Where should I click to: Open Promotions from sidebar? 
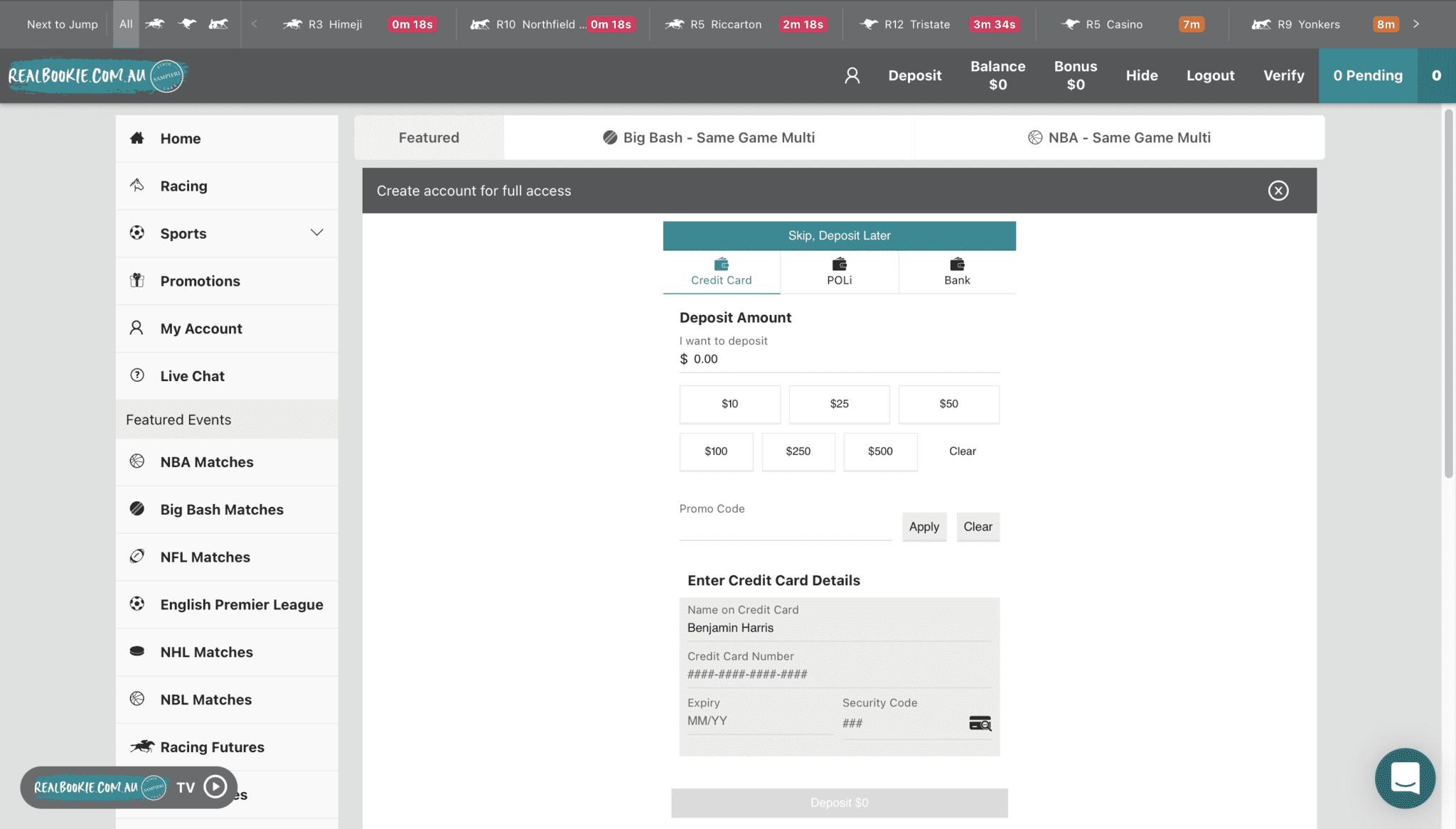[227, 281]
